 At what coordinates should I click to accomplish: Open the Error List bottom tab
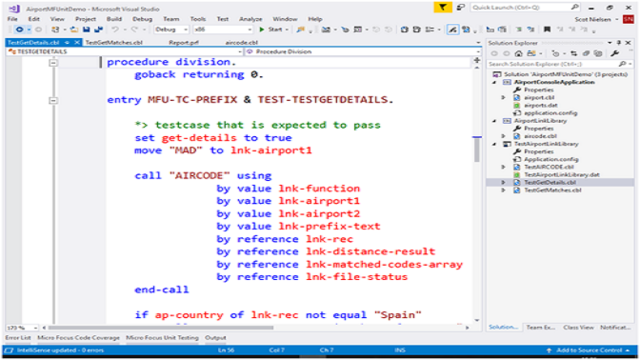click(x=18, y=338)
